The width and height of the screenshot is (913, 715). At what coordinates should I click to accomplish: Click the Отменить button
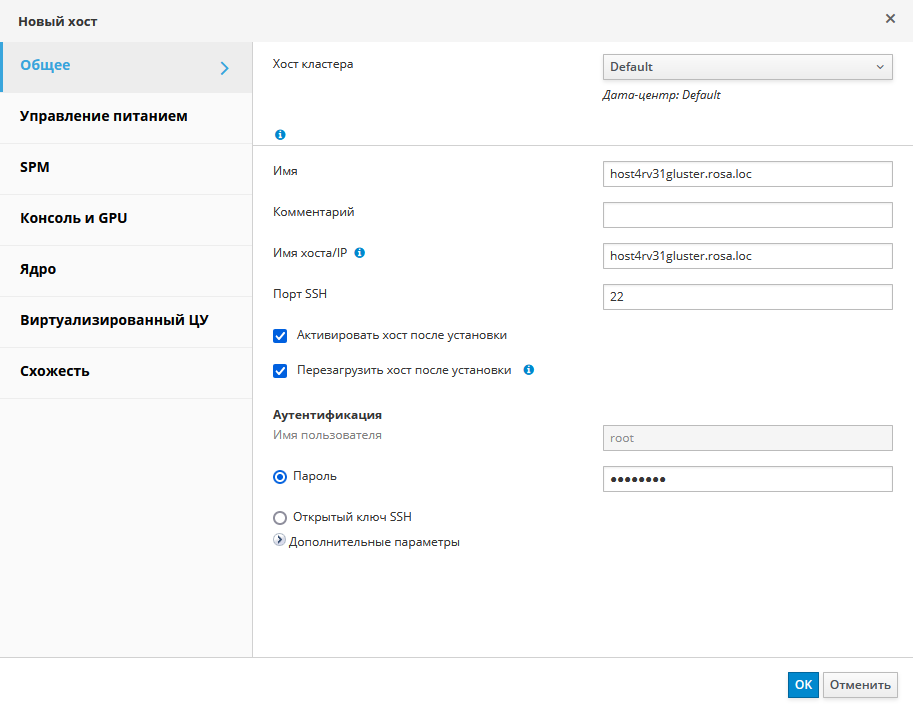click(860, 685)
